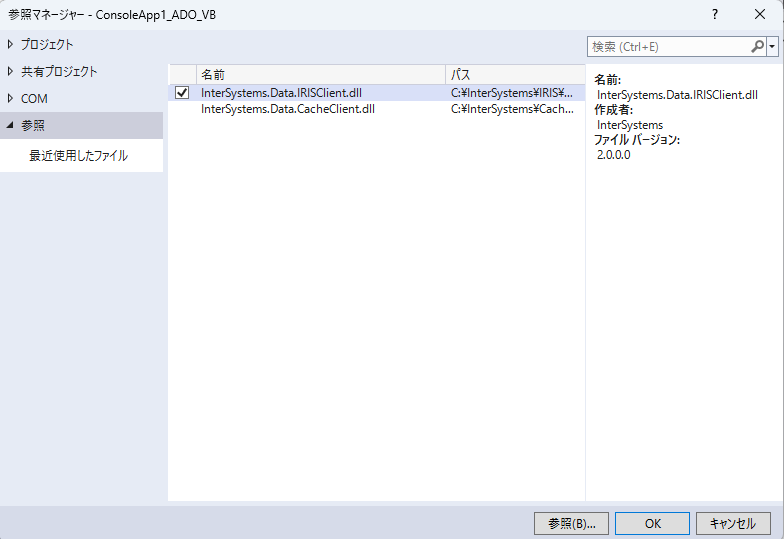
Task: Expand the プロジェクト tree node arrow
Action: coord(10,45)
